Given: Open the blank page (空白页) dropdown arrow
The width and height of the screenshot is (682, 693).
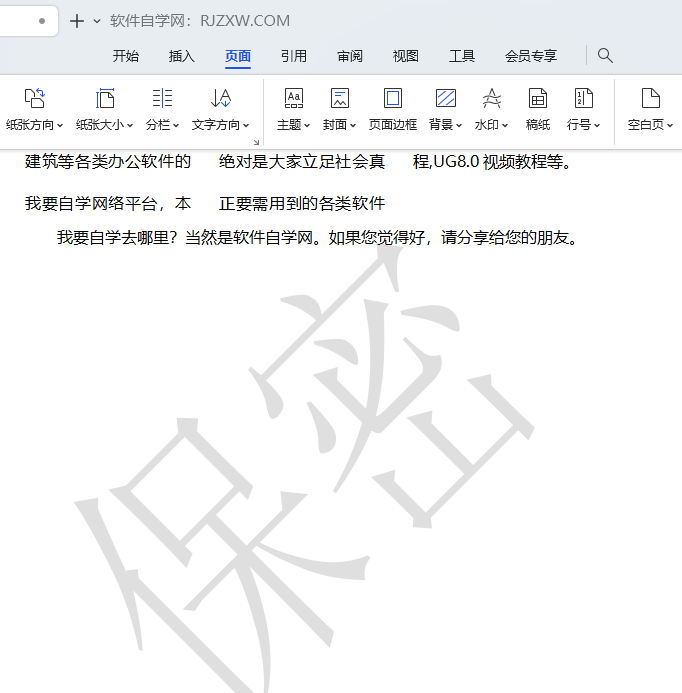Looking at the screenshot, I should point(670,126).
